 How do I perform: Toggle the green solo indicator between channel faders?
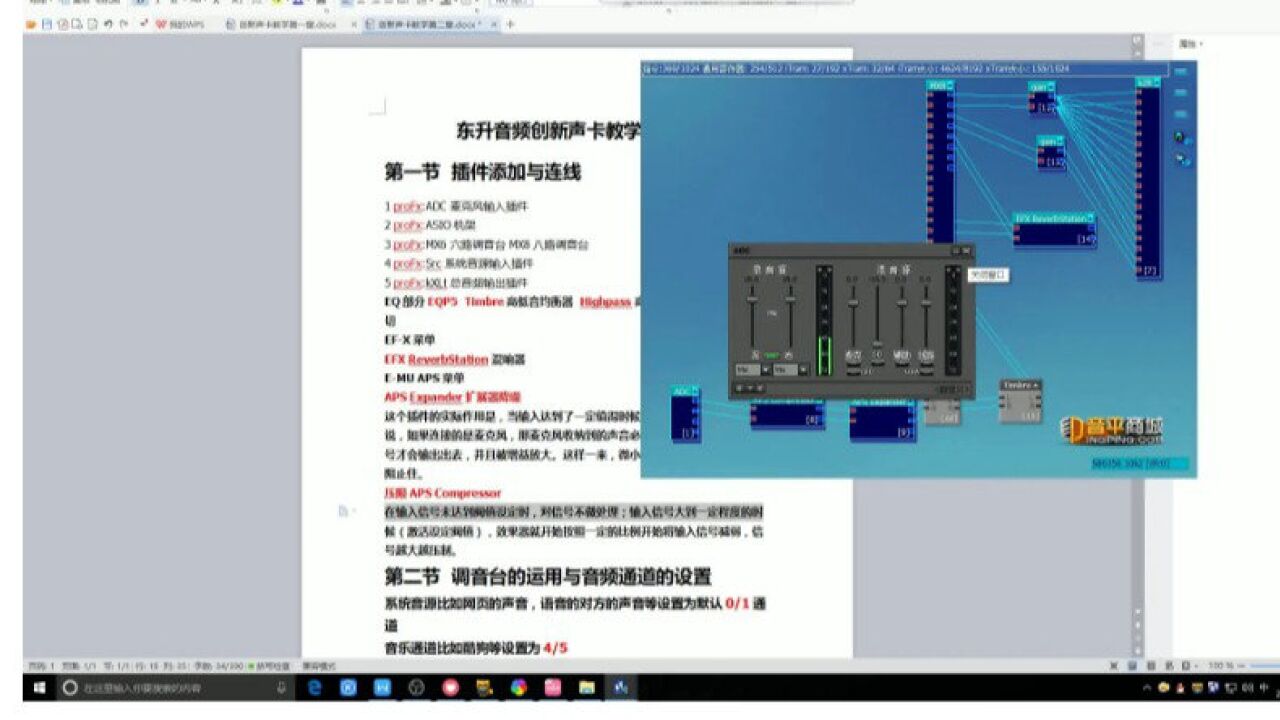771,354
